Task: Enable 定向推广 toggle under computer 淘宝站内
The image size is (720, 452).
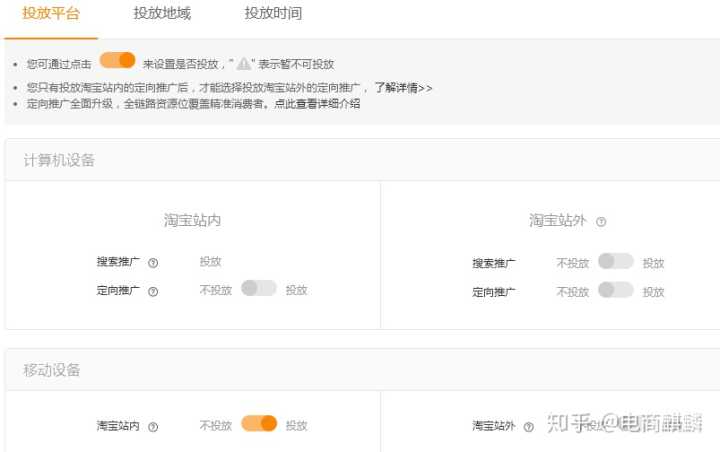Action: pyautogui.click(x=258, y=289)
